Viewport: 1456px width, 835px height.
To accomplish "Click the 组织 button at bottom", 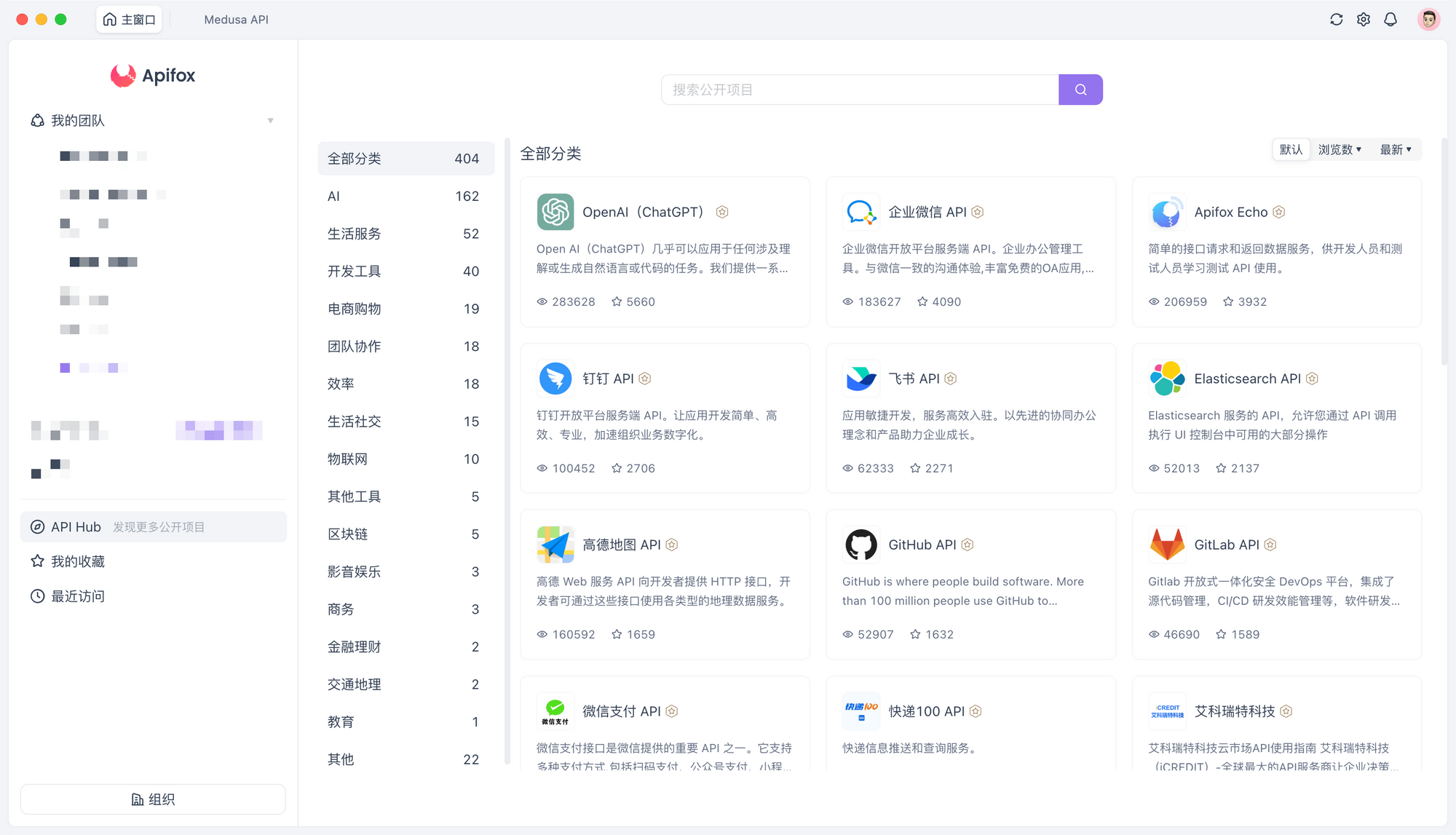I will pyautogui.click(x=153, y=799).
